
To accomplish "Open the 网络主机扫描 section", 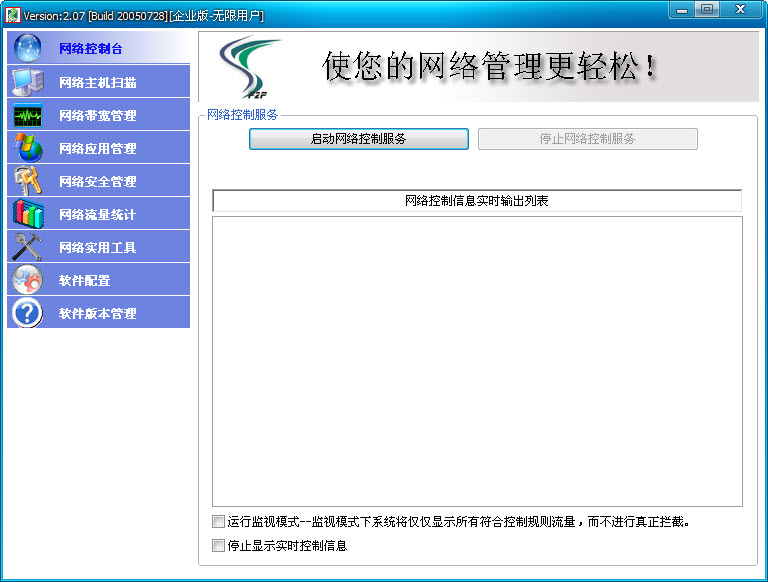I will [97, 82].
